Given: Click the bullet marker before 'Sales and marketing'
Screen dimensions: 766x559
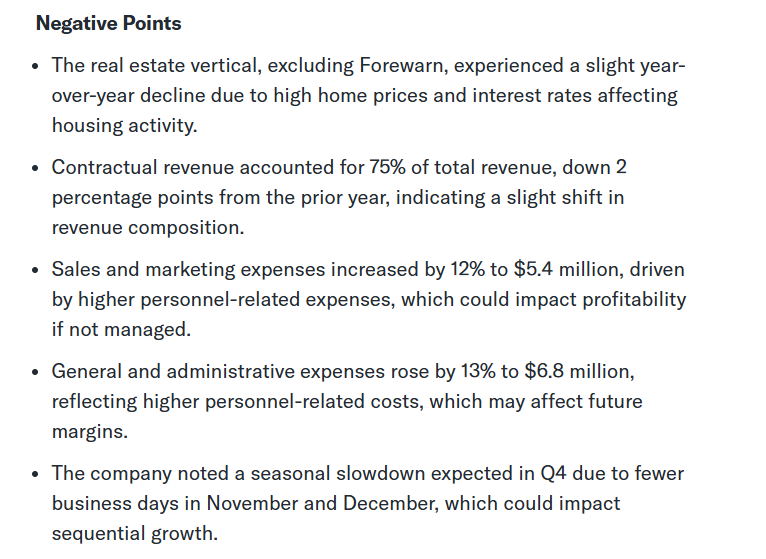Looking at the screenshot, I should (x=36, y=271).
